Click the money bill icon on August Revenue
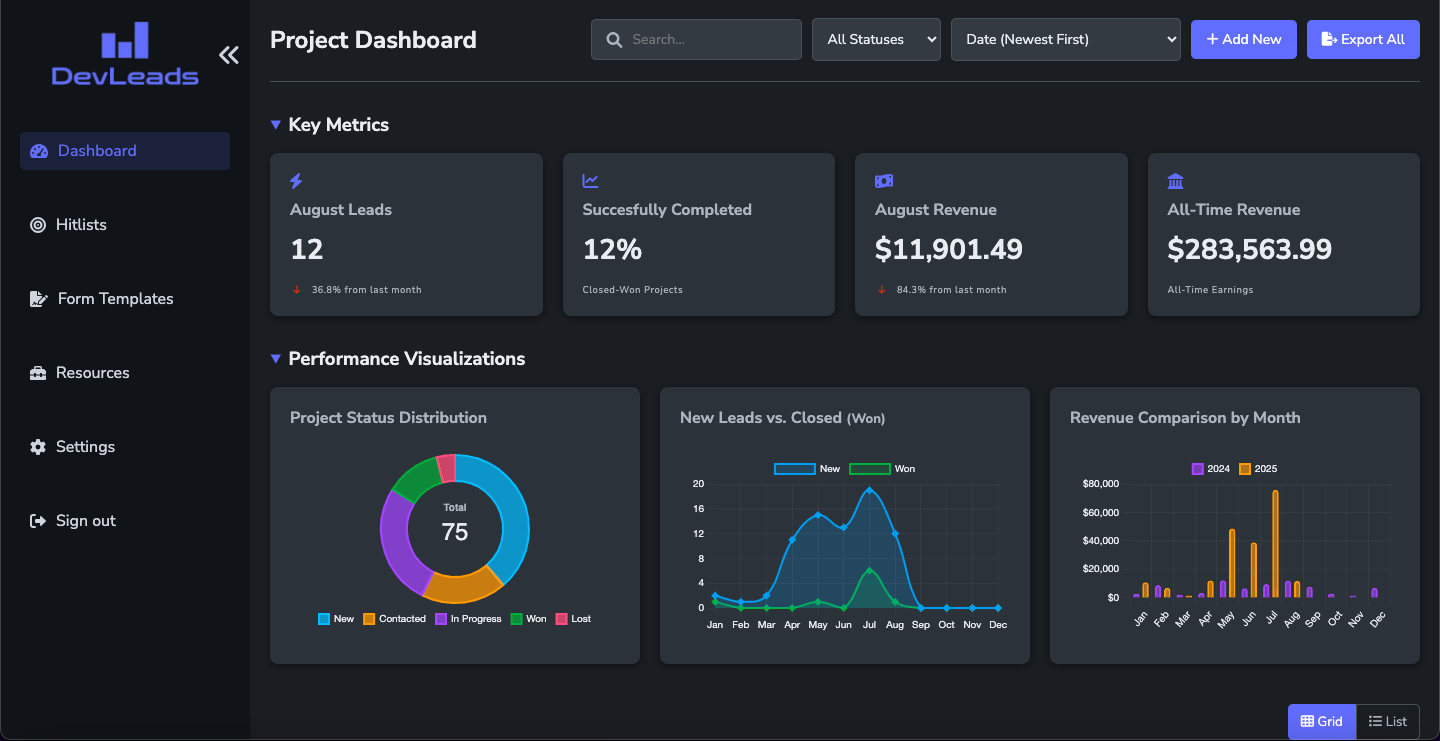The width and height of the screenshot is (1440, 741). pos(884,181)
